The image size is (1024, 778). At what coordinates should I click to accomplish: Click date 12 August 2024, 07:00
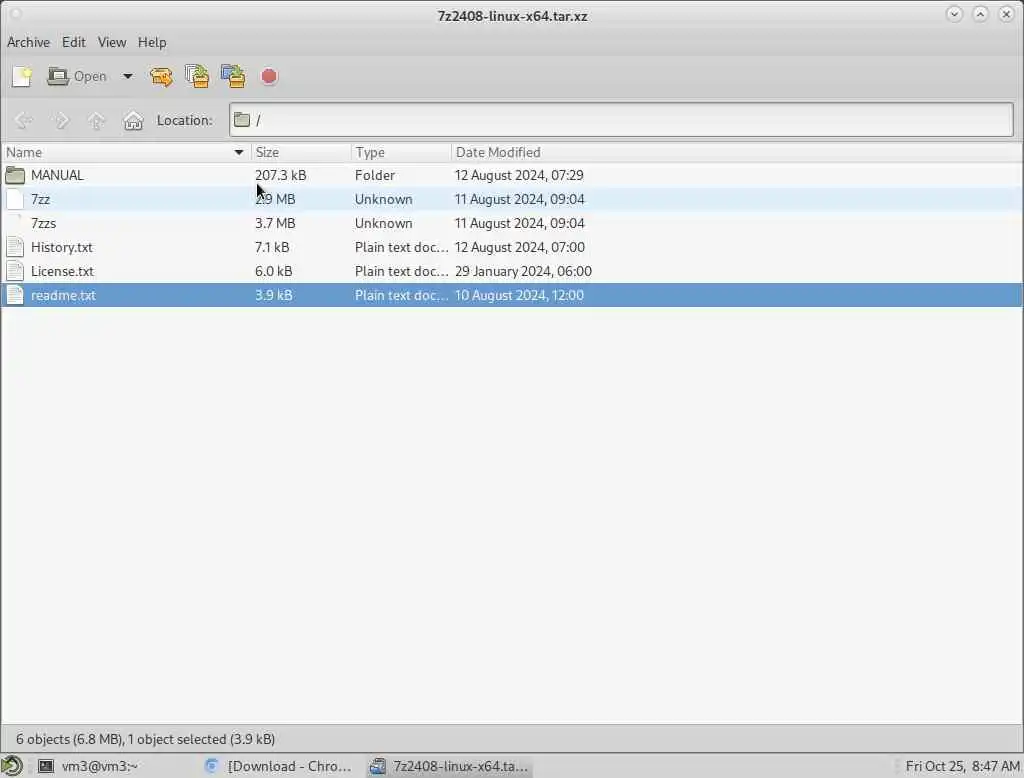[x=520, y=247]
